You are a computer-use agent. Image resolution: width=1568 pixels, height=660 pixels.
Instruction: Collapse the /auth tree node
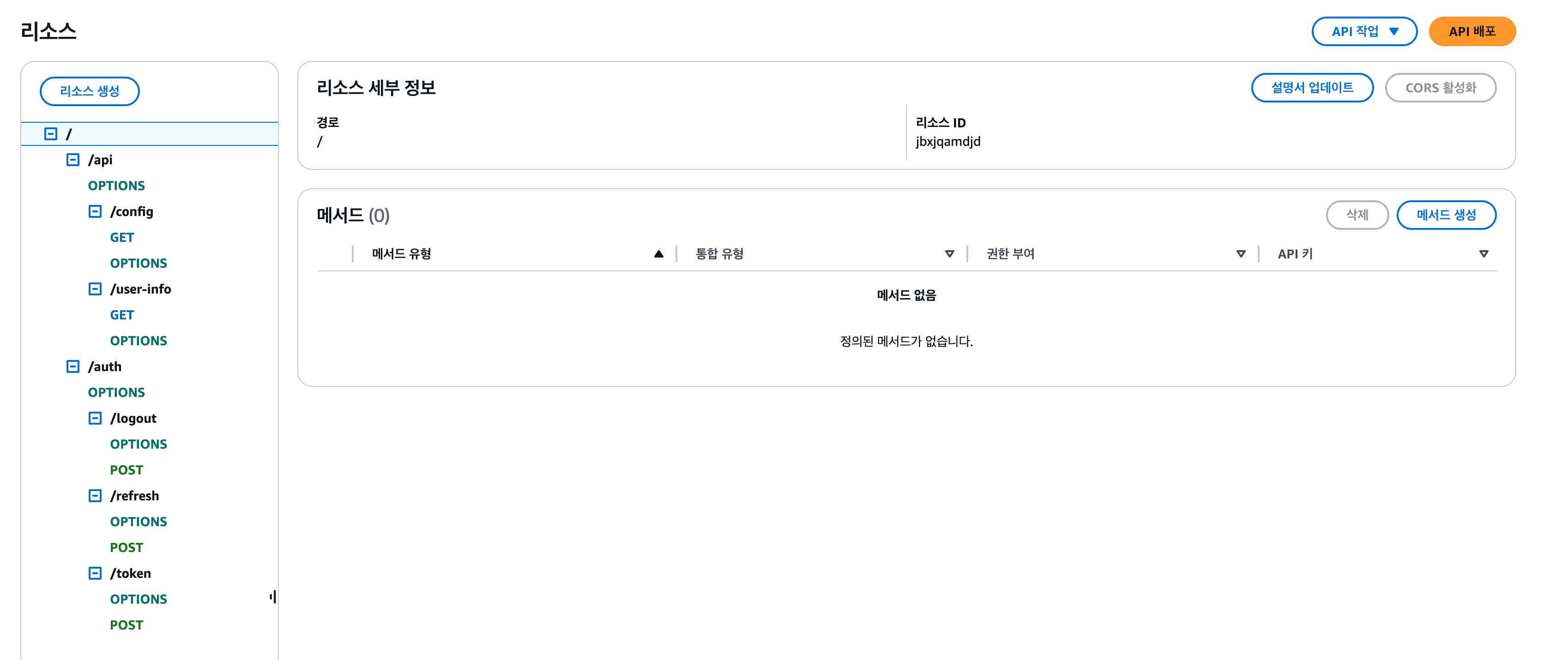[73, 367]
